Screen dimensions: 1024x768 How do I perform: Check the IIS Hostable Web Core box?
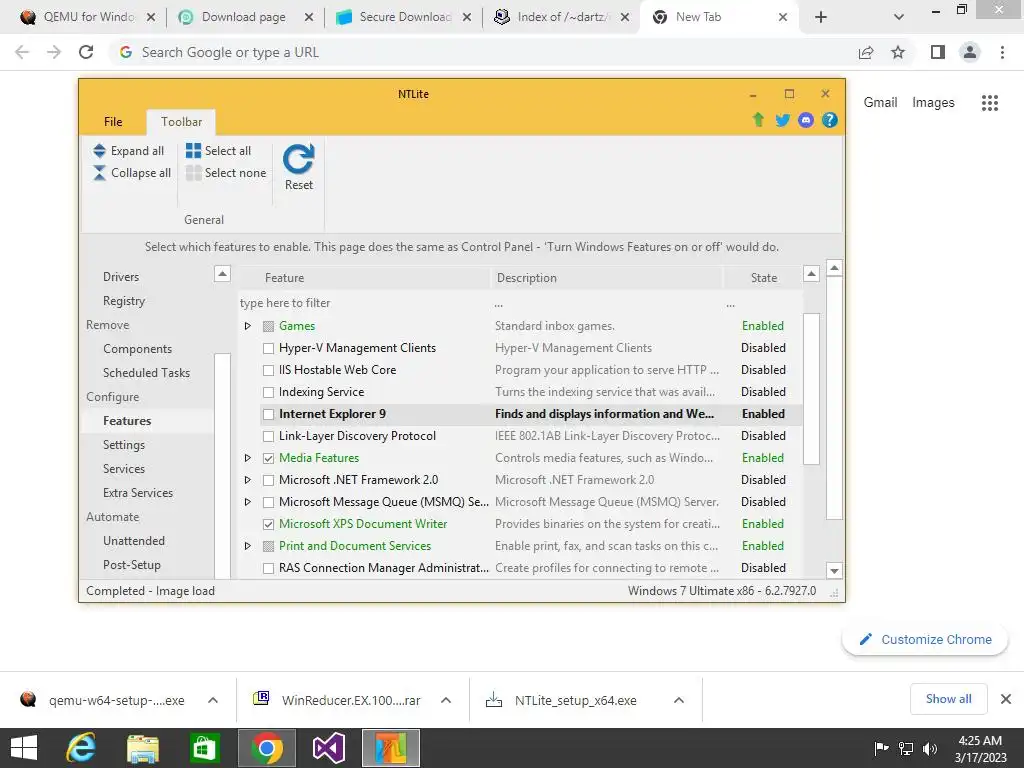(x=268, y=370)
